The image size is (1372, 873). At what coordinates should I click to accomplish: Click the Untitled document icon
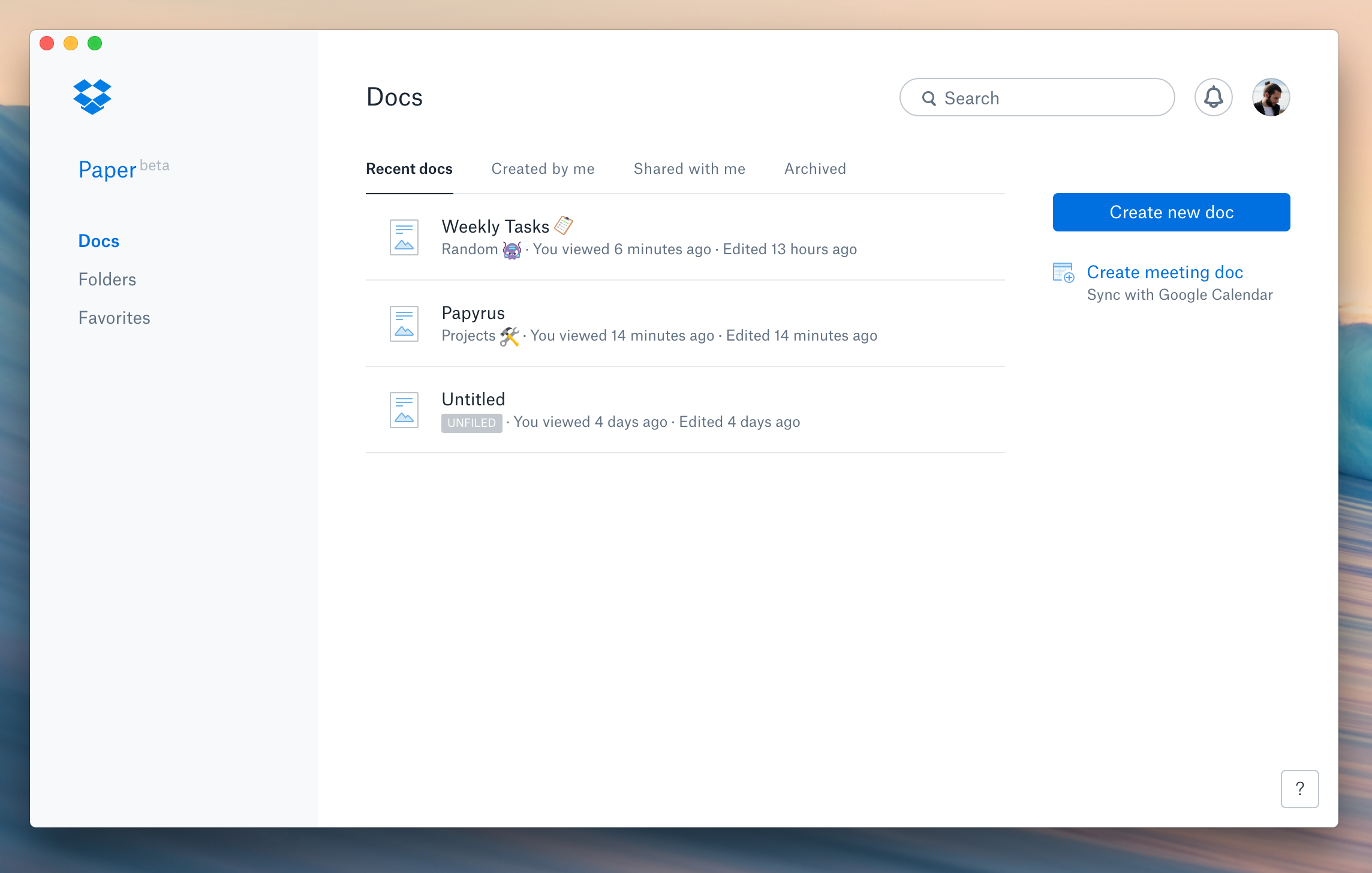pyautogui.click(x=404, y=410)
